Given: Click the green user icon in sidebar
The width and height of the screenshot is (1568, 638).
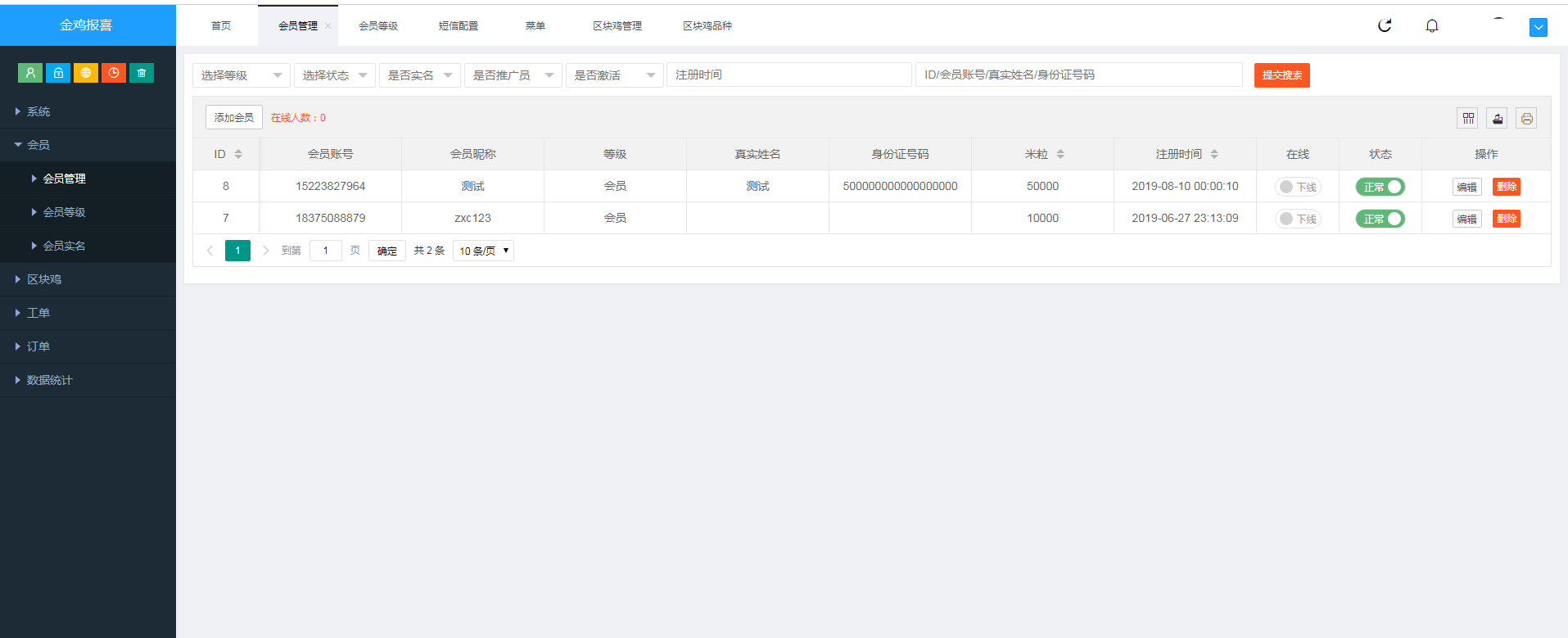Looking at the screenshot, I should (x=30, y=73).
